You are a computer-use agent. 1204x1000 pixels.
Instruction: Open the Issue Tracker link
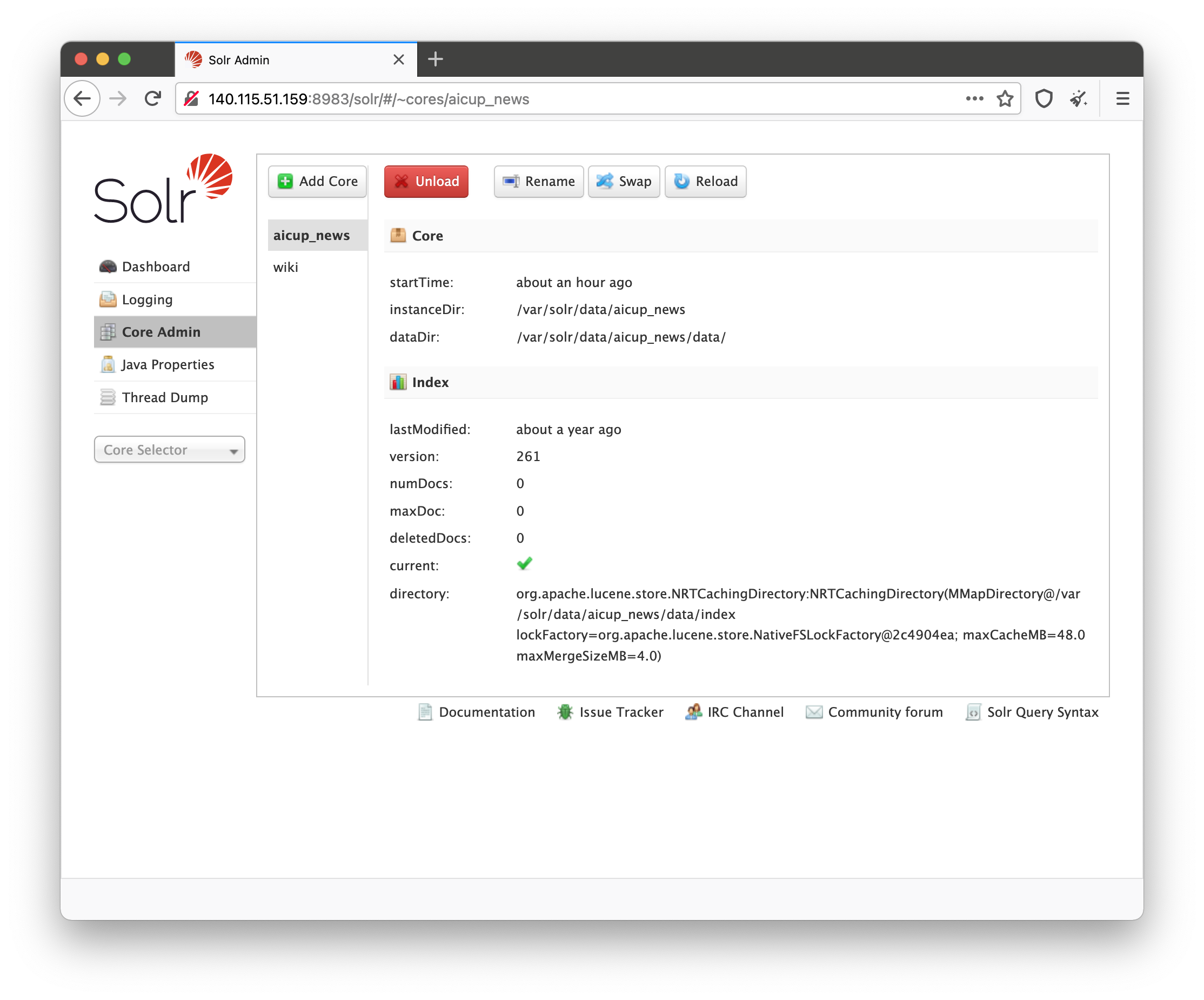(x=611, y=712)
